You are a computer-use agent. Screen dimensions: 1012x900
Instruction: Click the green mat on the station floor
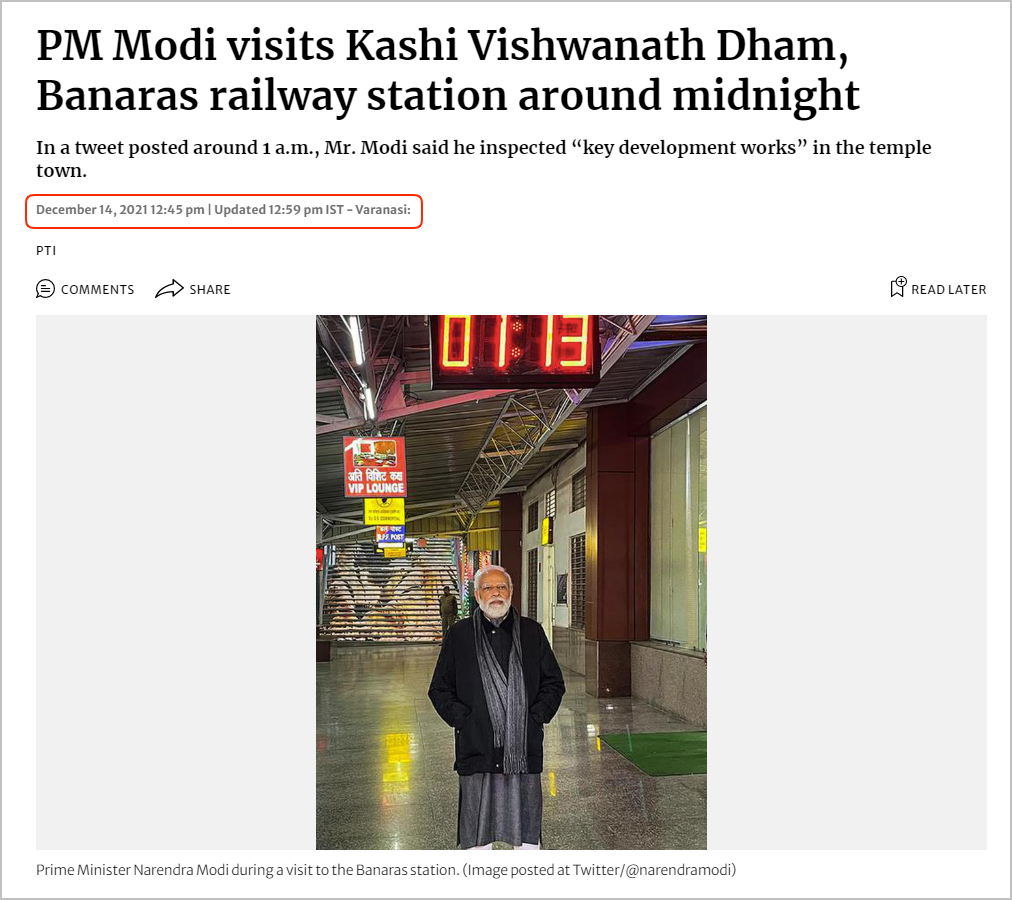tap(653, 752)
